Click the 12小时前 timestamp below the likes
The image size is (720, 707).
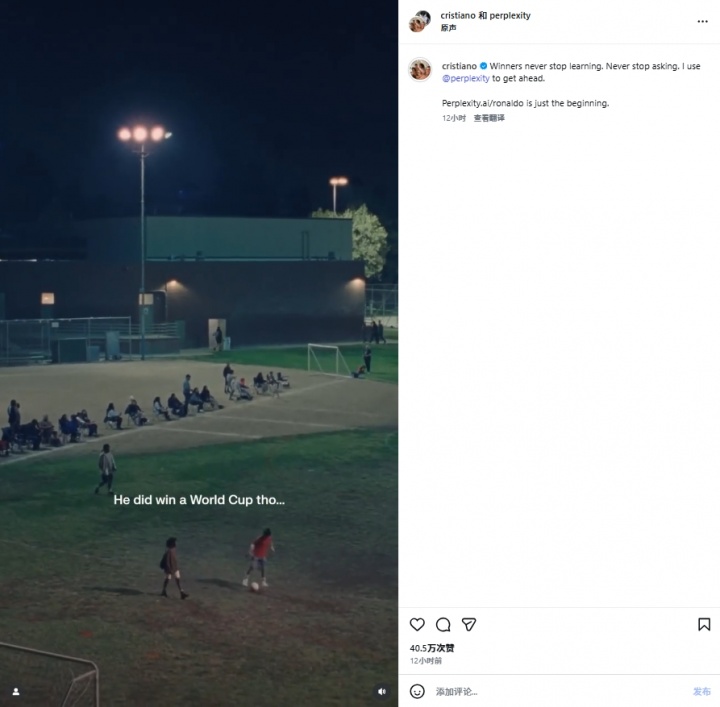tap(426, 661)
